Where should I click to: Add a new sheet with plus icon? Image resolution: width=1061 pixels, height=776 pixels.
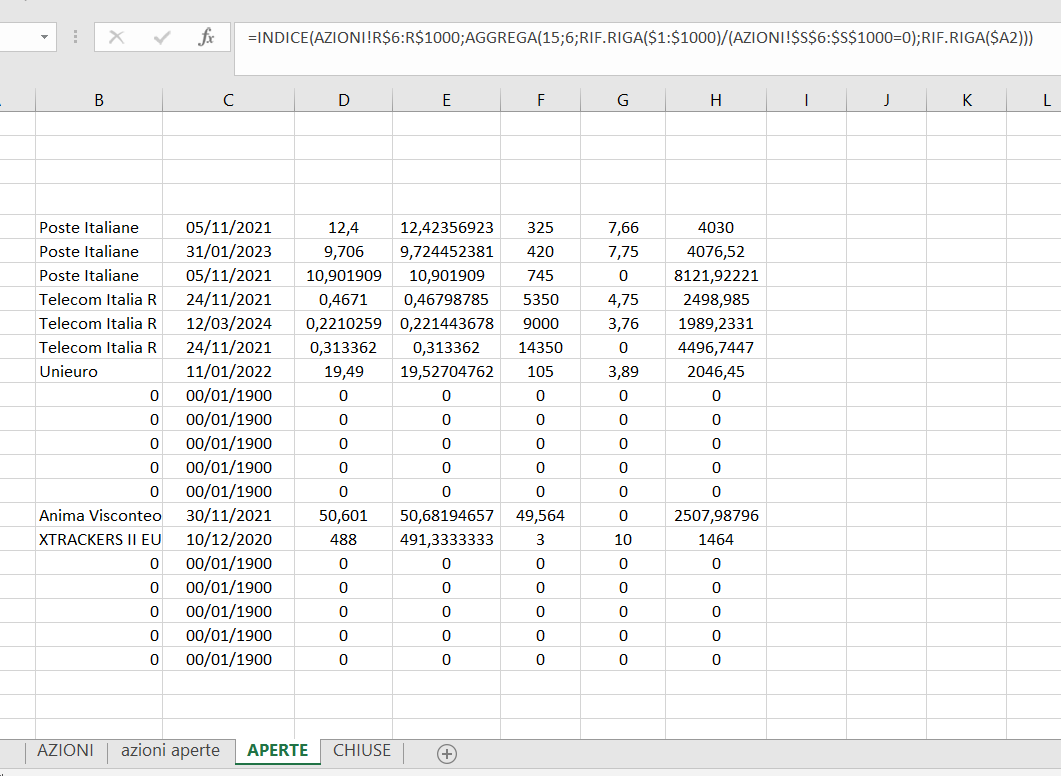(x=447, y=753)
